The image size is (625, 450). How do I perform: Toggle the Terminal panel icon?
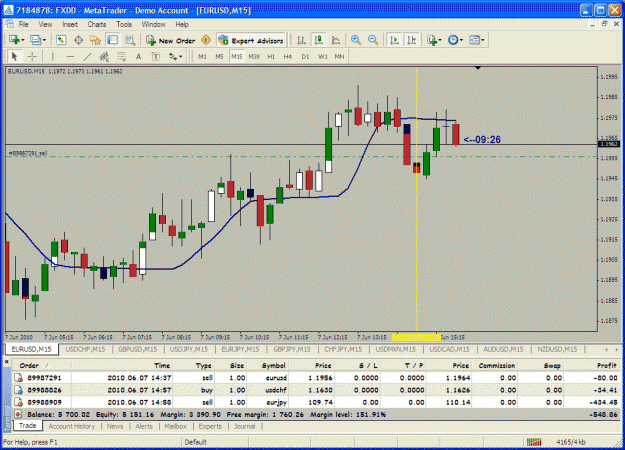tap(113, 40)
